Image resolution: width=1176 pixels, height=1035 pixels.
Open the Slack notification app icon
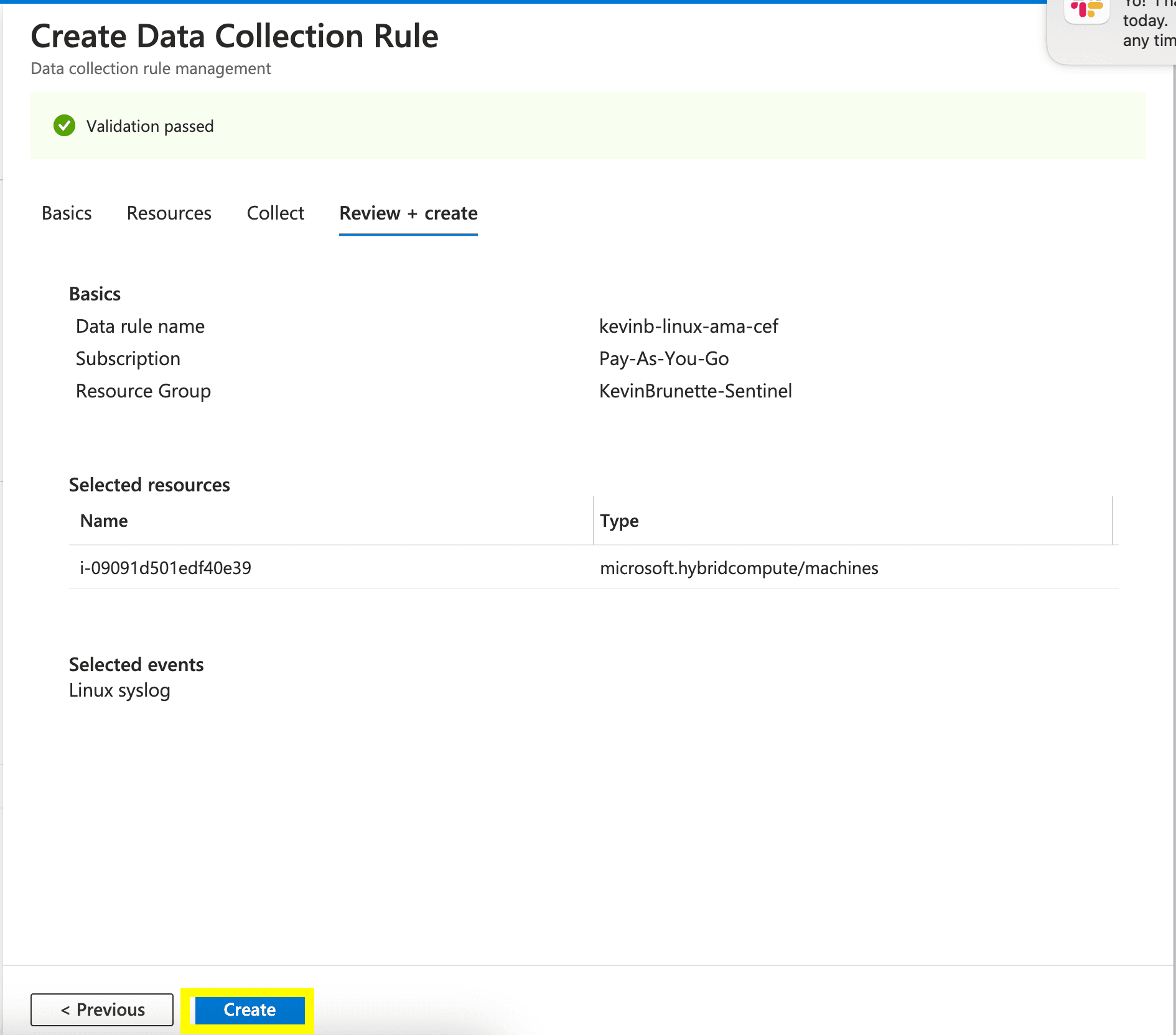pos(1086,10)
